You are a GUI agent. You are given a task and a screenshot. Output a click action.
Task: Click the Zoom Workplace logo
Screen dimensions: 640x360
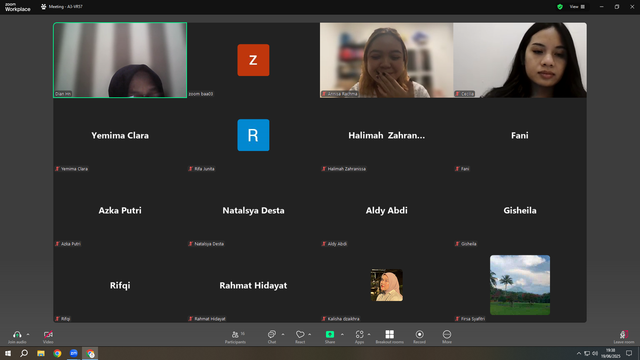(18, 7)
